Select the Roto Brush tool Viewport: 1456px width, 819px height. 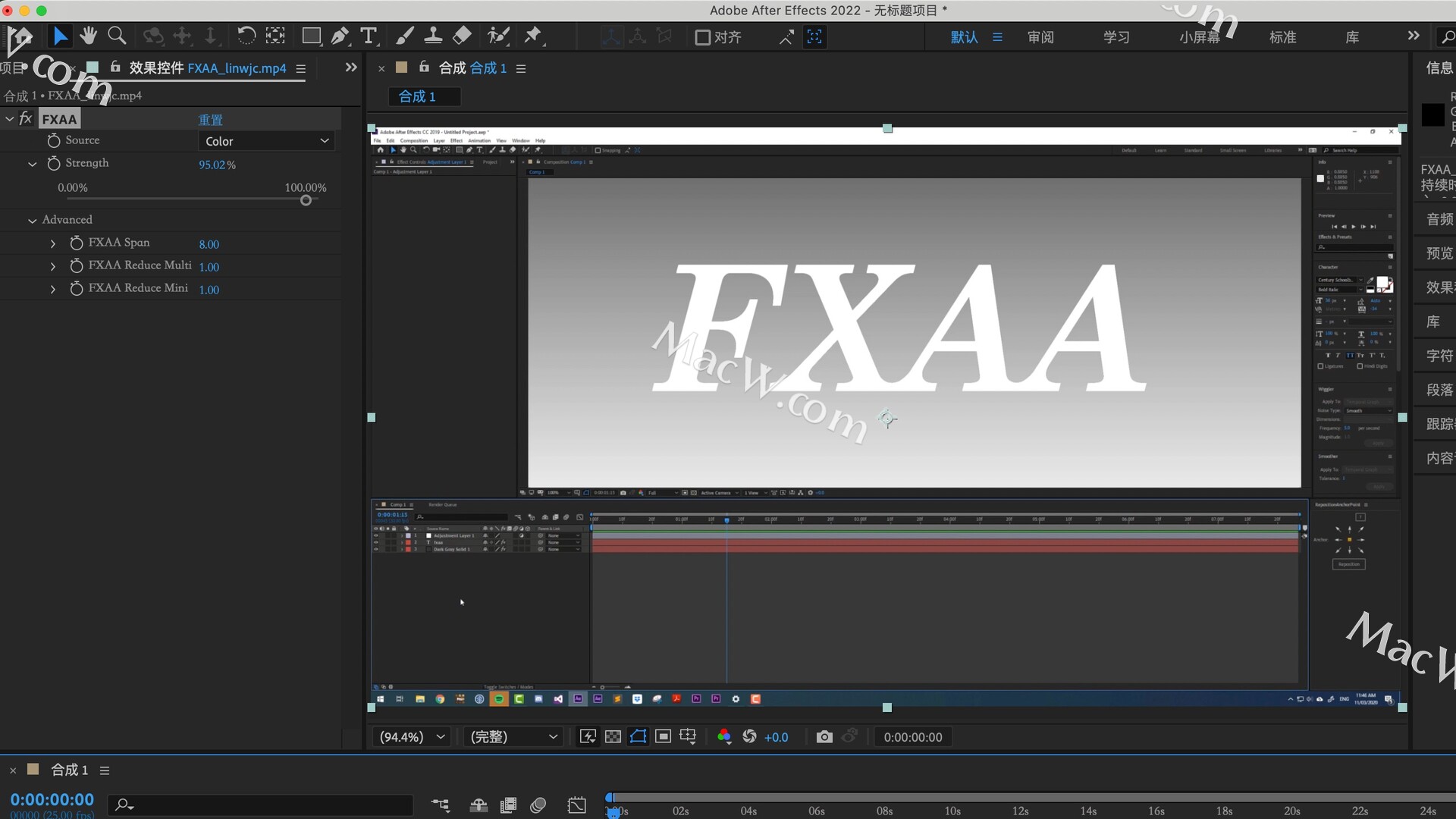(498, 36)
